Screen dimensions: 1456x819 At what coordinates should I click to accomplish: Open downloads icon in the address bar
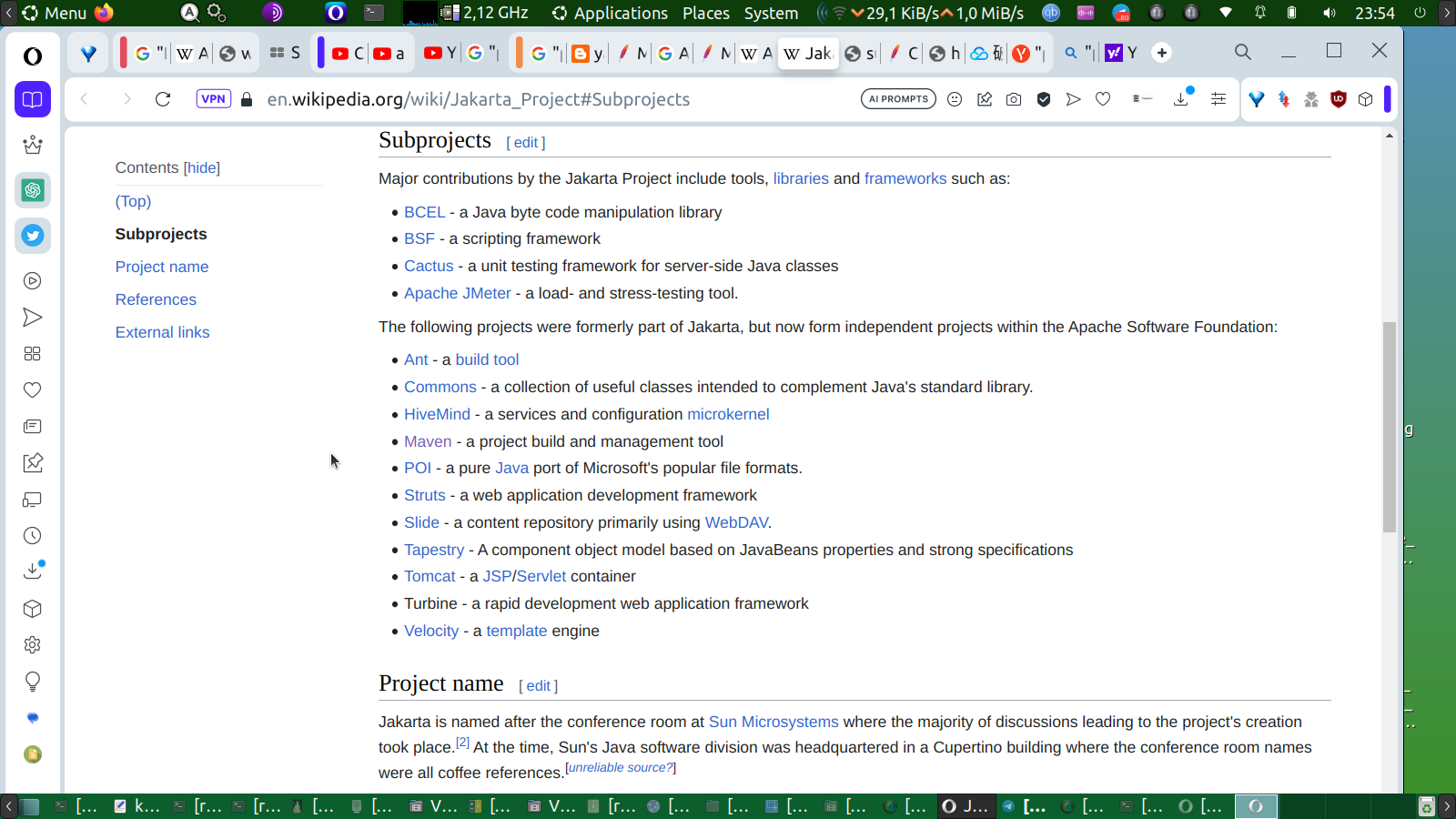[x=1181, y=99]
